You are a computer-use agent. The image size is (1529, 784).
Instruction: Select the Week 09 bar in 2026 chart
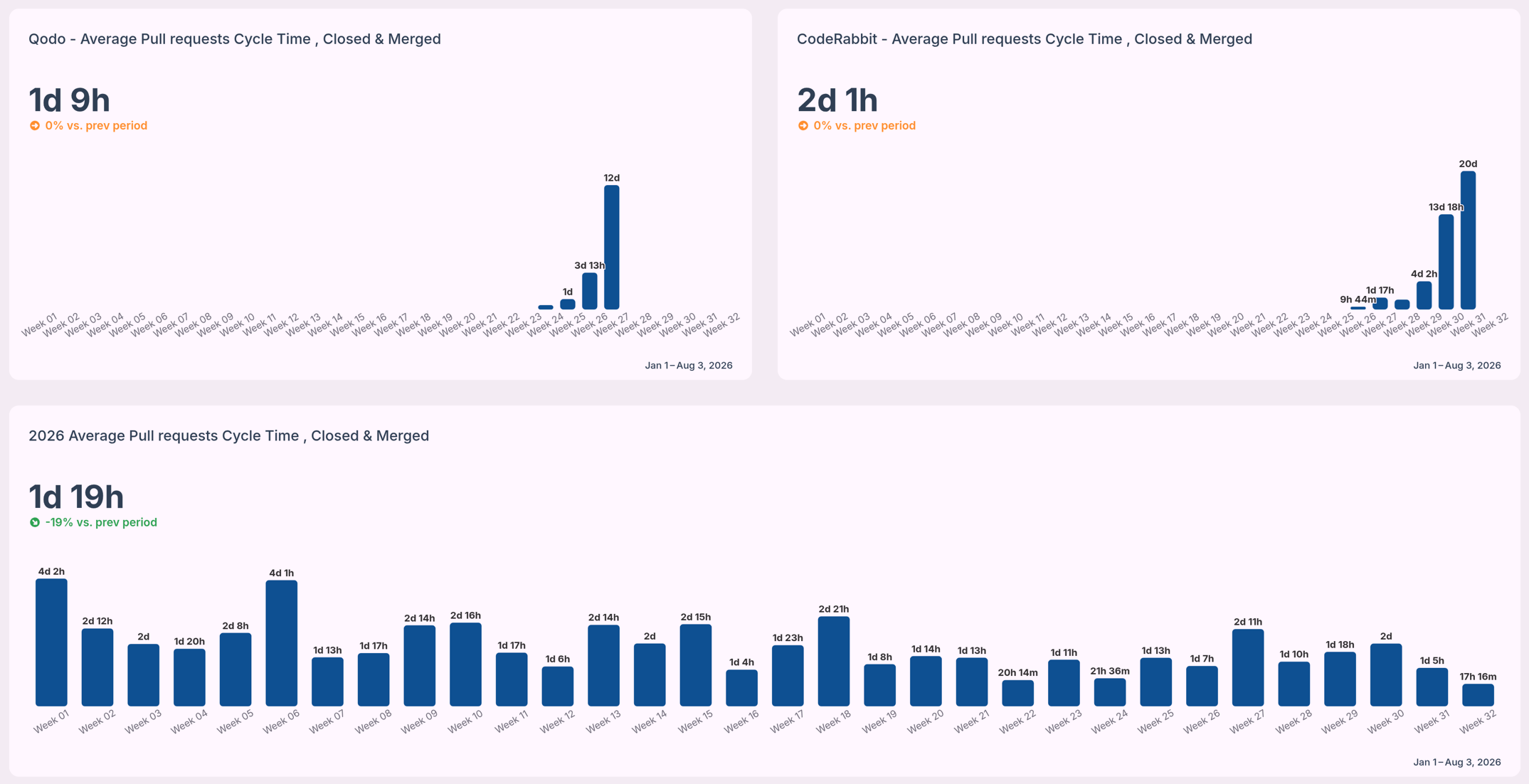point(420,666)
